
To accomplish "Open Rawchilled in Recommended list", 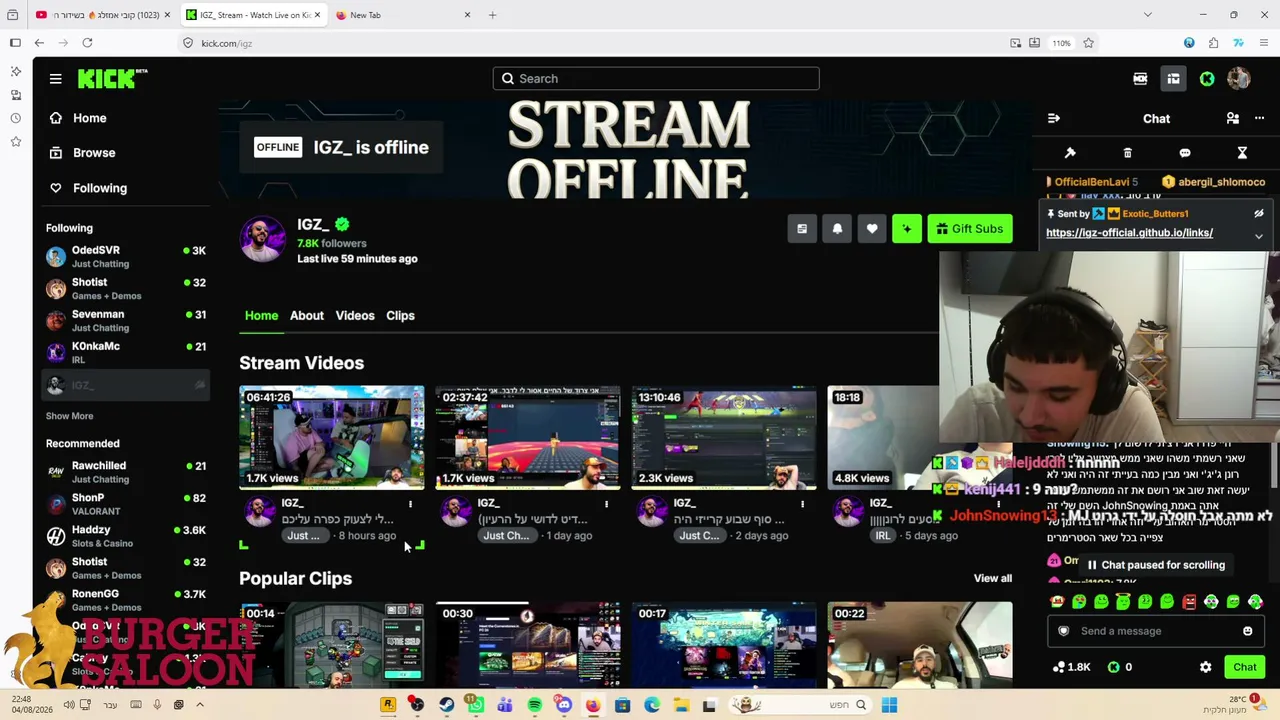I will [126, 472].
